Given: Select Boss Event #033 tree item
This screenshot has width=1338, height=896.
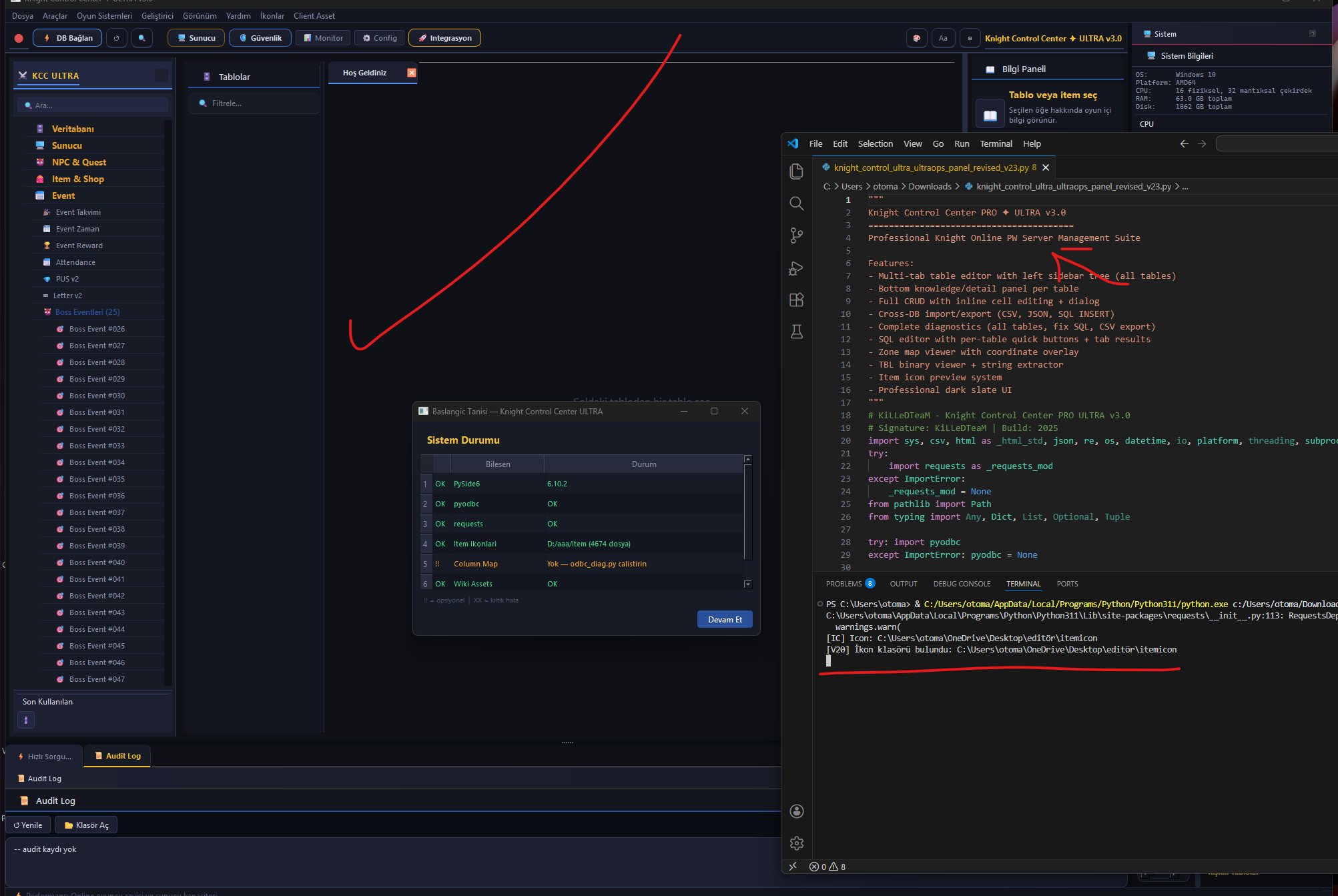Looking at the screenshot, I should [x=97, y=446].
